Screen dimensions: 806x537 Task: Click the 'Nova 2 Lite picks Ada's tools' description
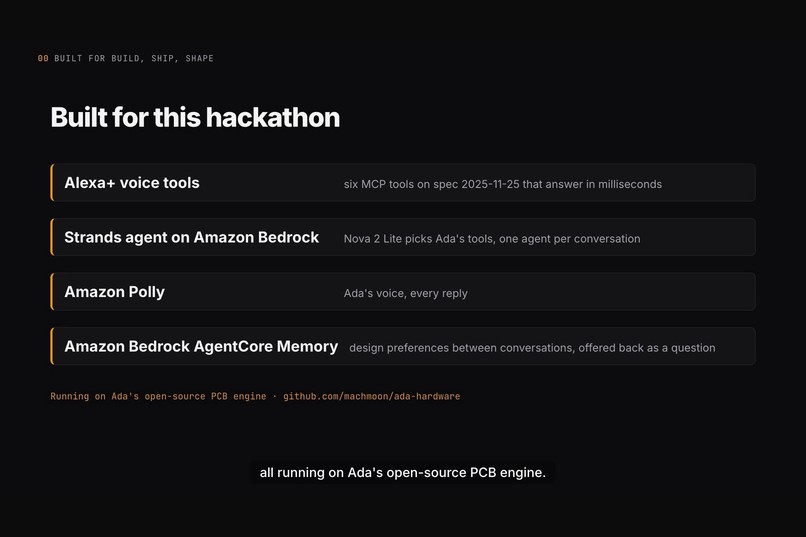pyautogui.click(x=492, y=239)
